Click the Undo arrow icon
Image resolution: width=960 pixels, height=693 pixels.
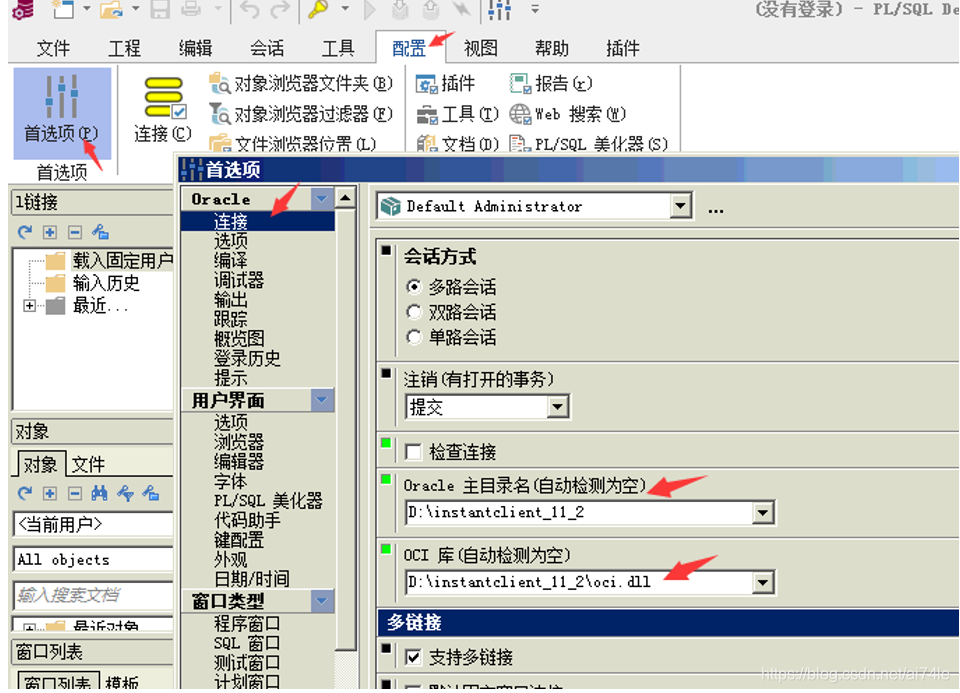pos(250,9)
